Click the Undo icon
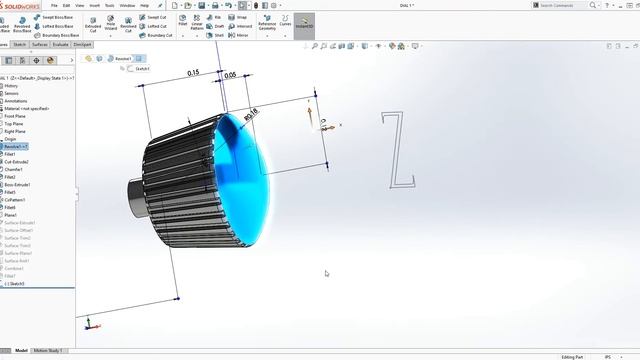This screenshot has width=640, height=360. (x=229, y=6)
